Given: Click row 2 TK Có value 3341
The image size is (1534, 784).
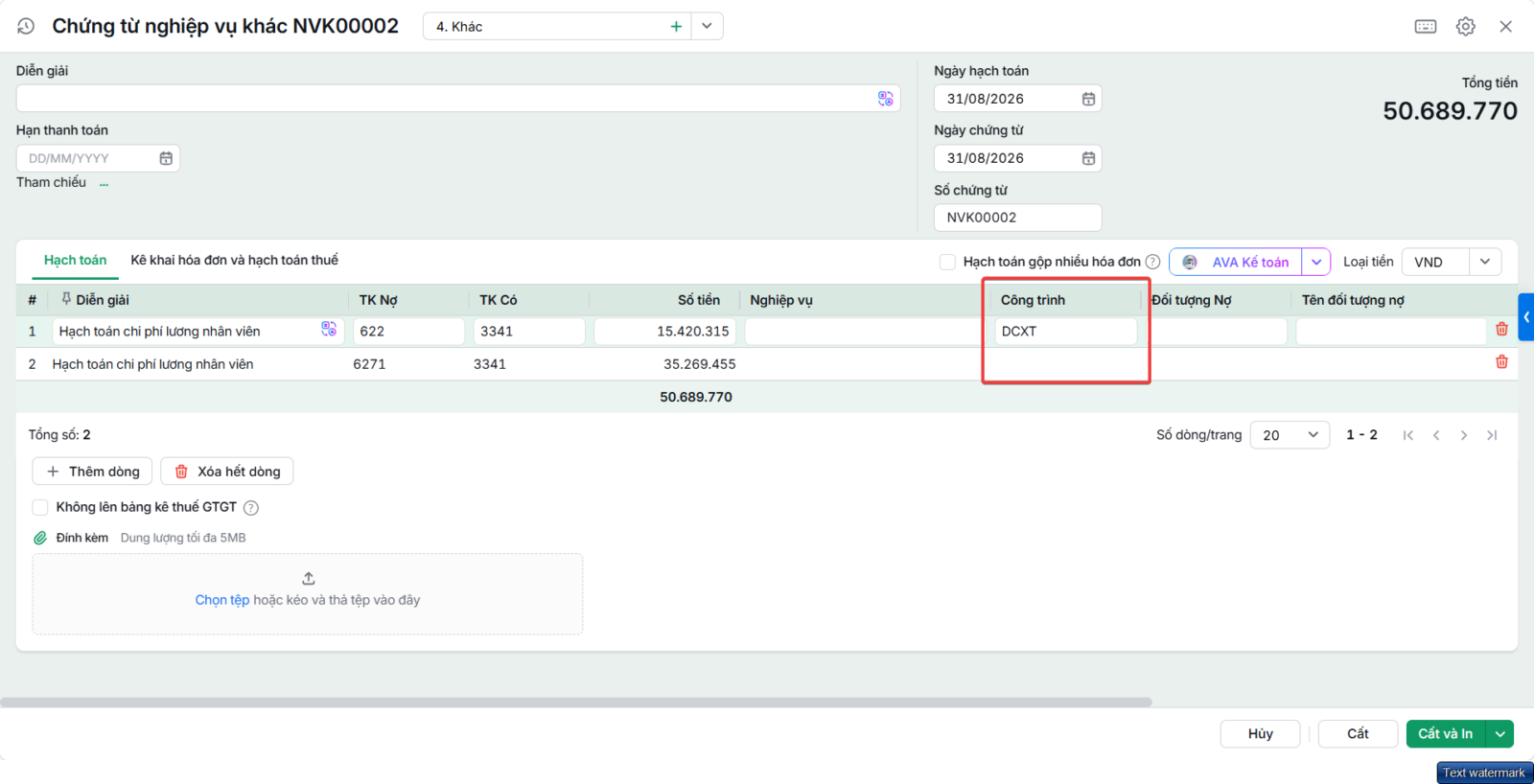Looking at the screenshot, I should 490,364.
